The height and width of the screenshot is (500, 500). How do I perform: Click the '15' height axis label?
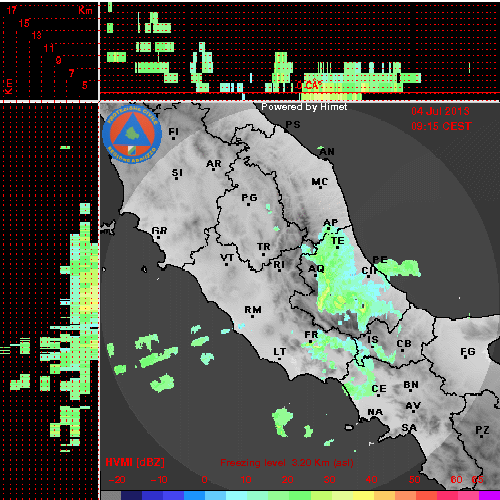pyautogui.click(x=24, y=23)
